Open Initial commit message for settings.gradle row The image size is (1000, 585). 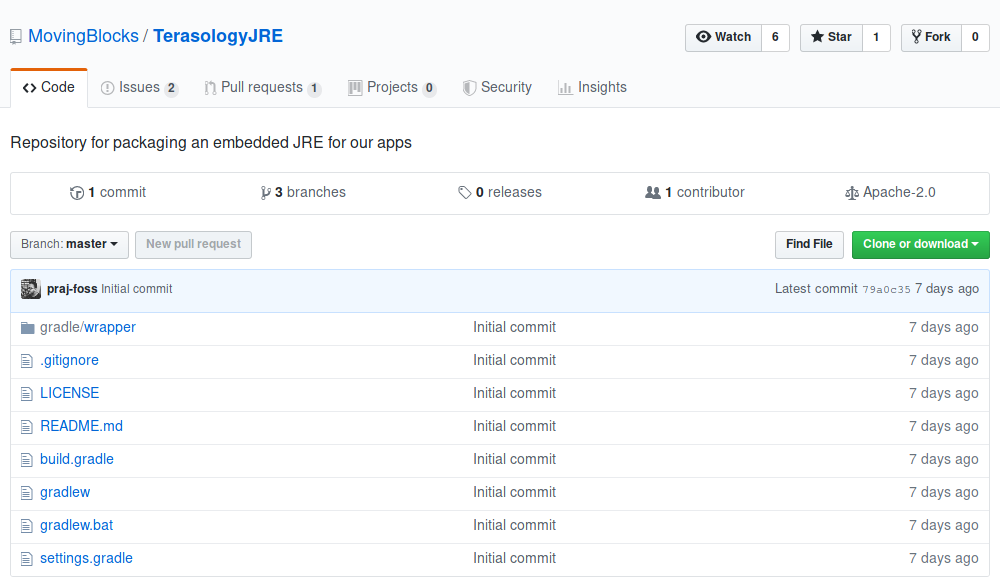click(515, 559)
